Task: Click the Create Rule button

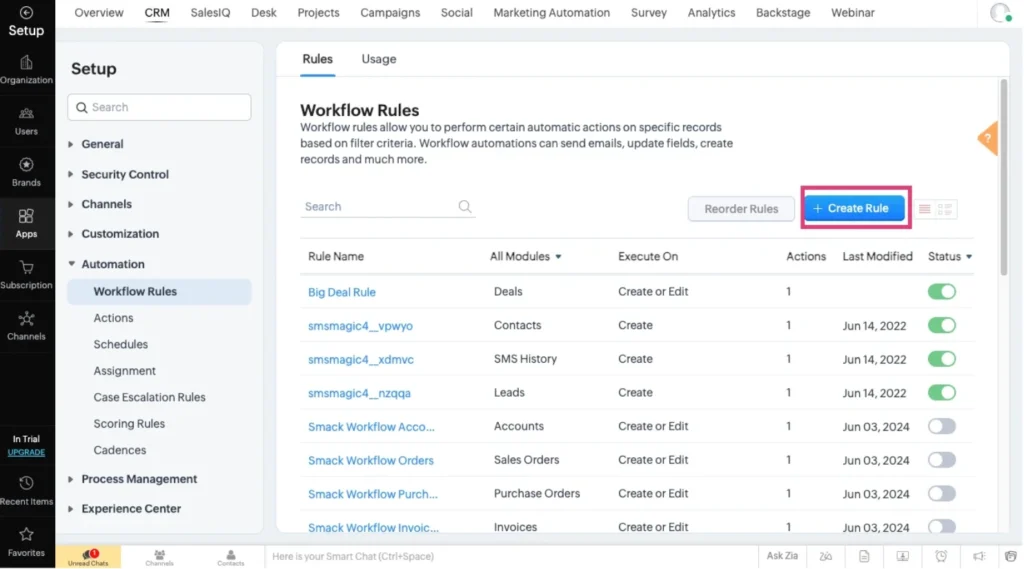Action: click(854, 208)
